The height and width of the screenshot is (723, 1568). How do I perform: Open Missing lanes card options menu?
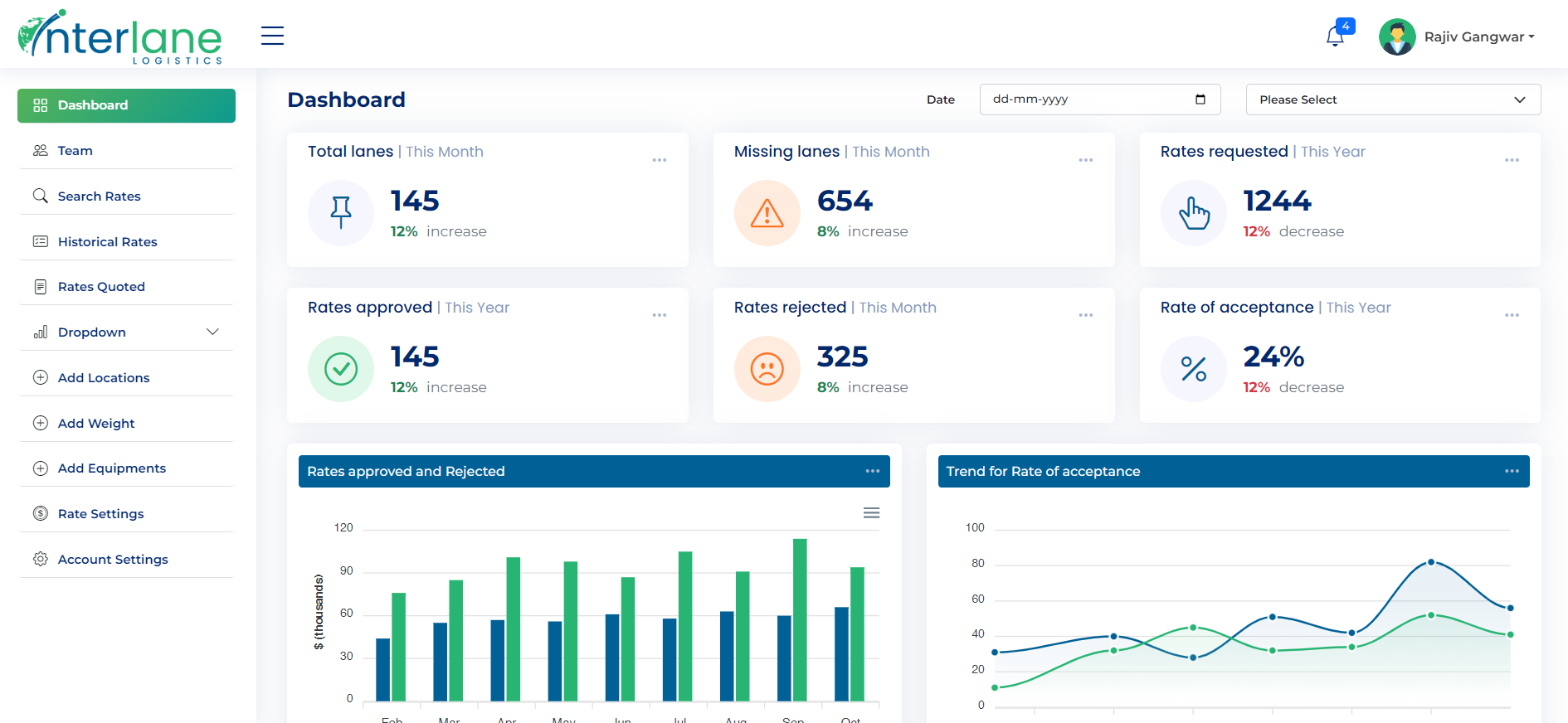click(1086, 160)
